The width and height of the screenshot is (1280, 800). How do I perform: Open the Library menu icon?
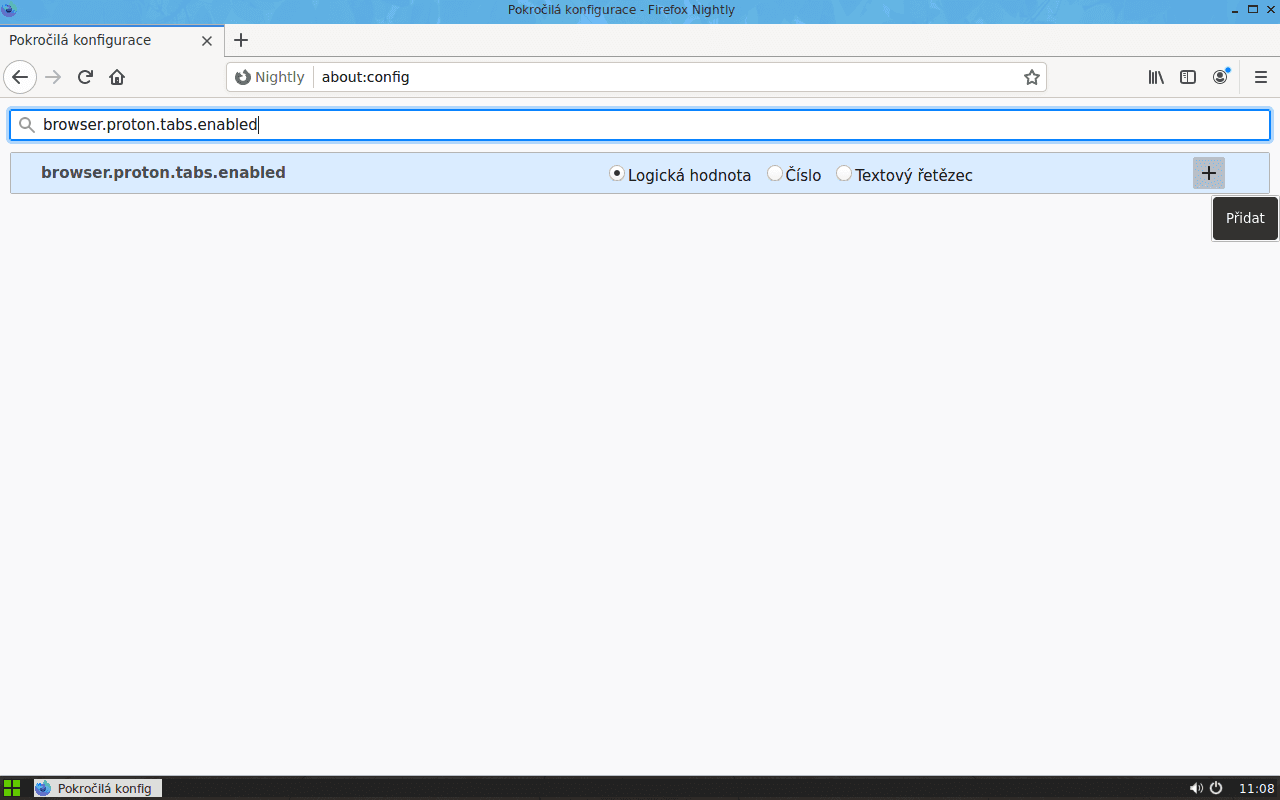(x=1156, y=77)
